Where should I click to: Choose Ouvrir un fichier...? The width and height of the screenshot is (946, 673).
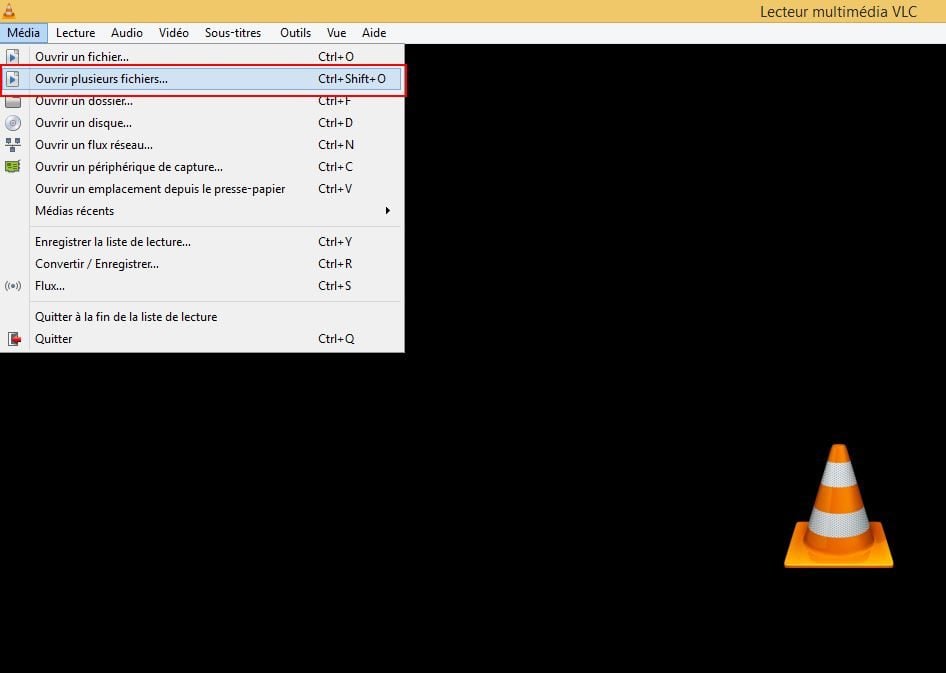click(x=202, y=57)
